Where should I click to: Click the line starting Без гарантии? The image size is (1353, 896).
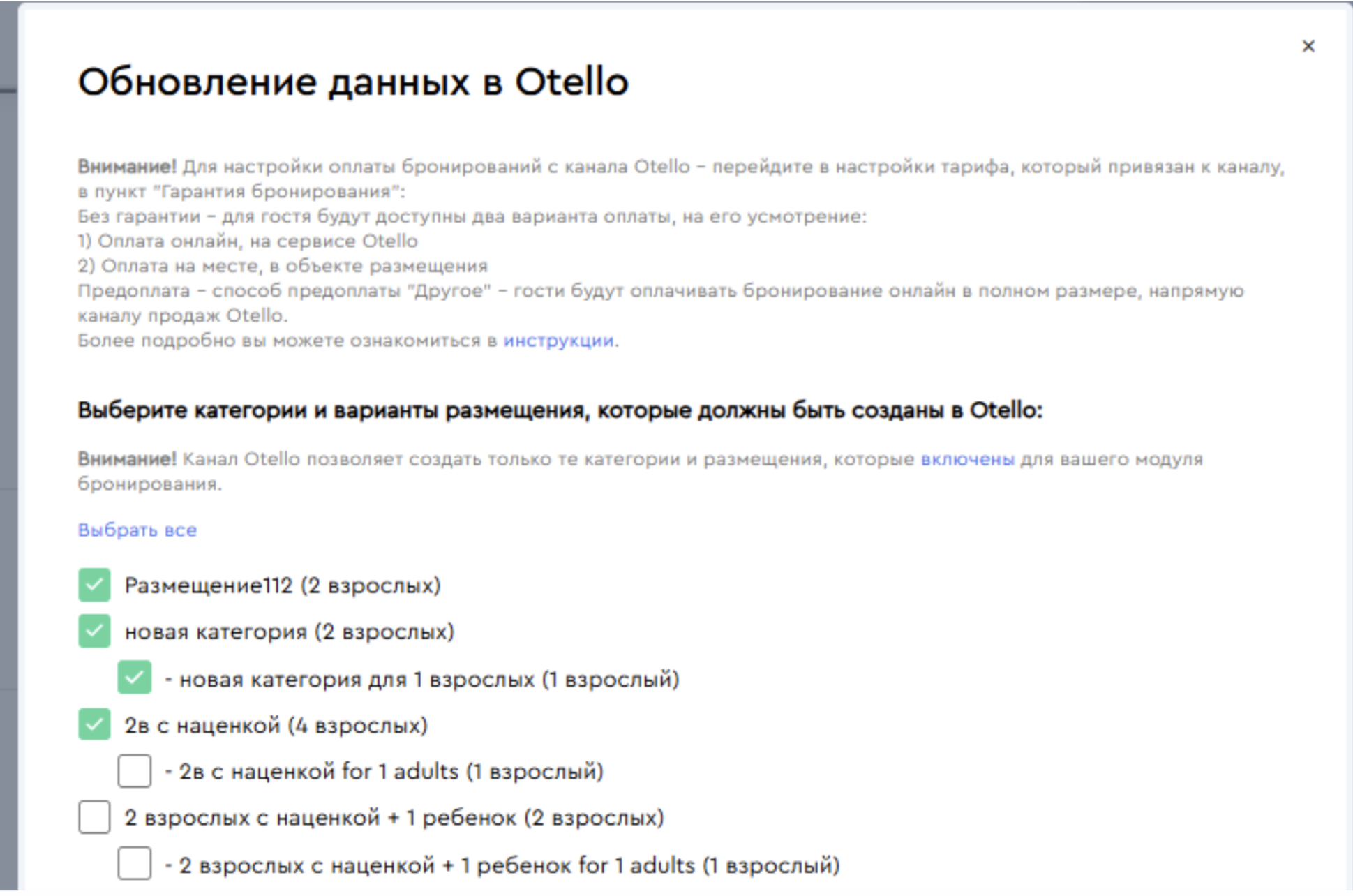[x=472, y=216]
